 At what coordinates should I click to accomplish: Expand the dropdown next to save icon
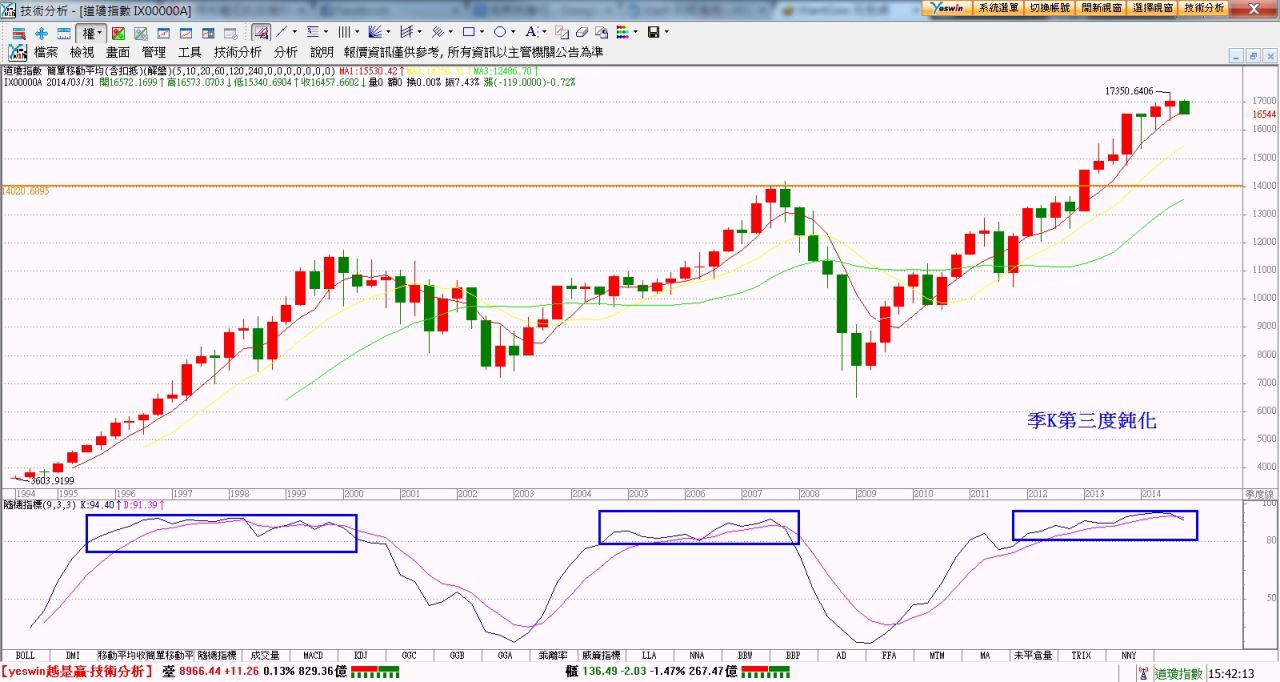(666, 33)
